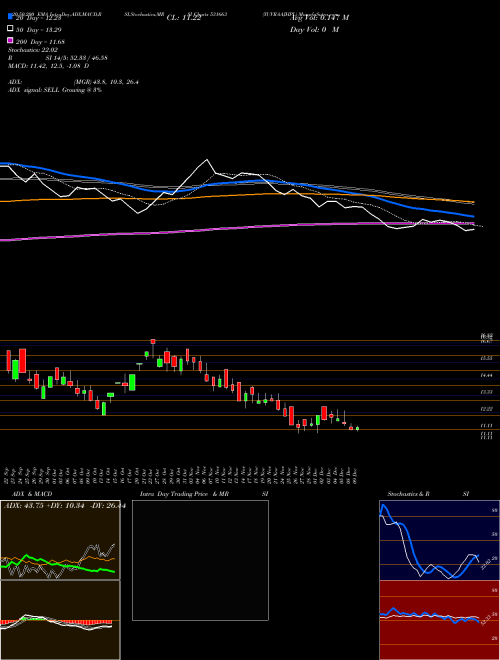Click the 'Day Vol: 0 M' text
Screen dimensions: 500x660
click(314, 29)
